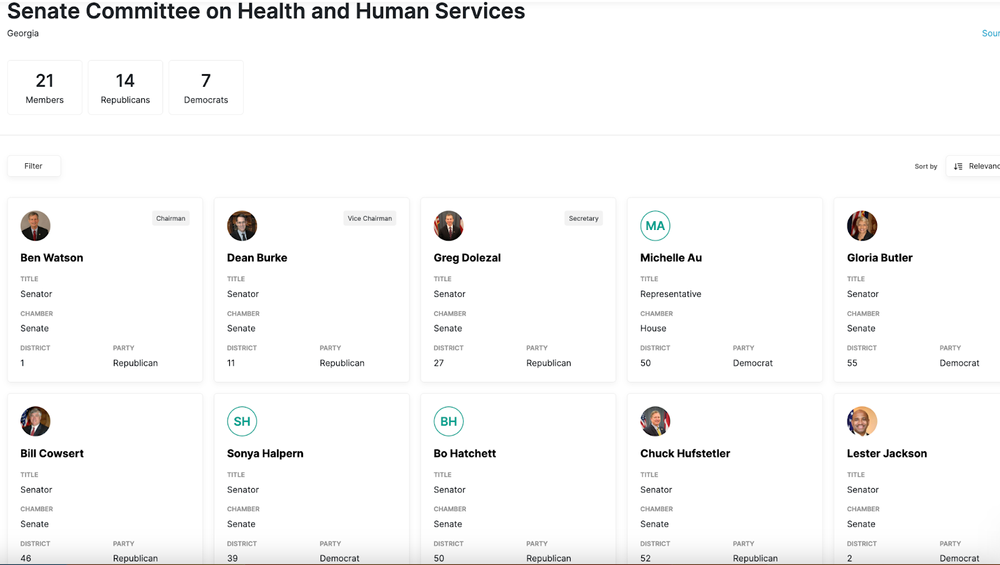The height and width of the screenshot is (565, 1000).
Task: Click the Chairman badge on Ben Watson
Action: click(171, 218)
